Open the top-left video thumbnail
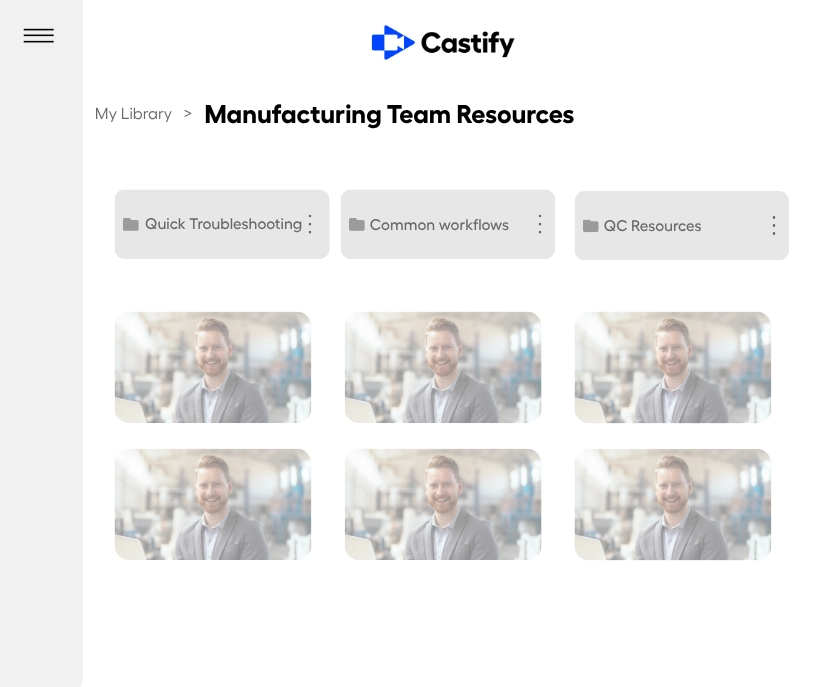The width and height of the screenshot is (825, 687). point(212,367)
